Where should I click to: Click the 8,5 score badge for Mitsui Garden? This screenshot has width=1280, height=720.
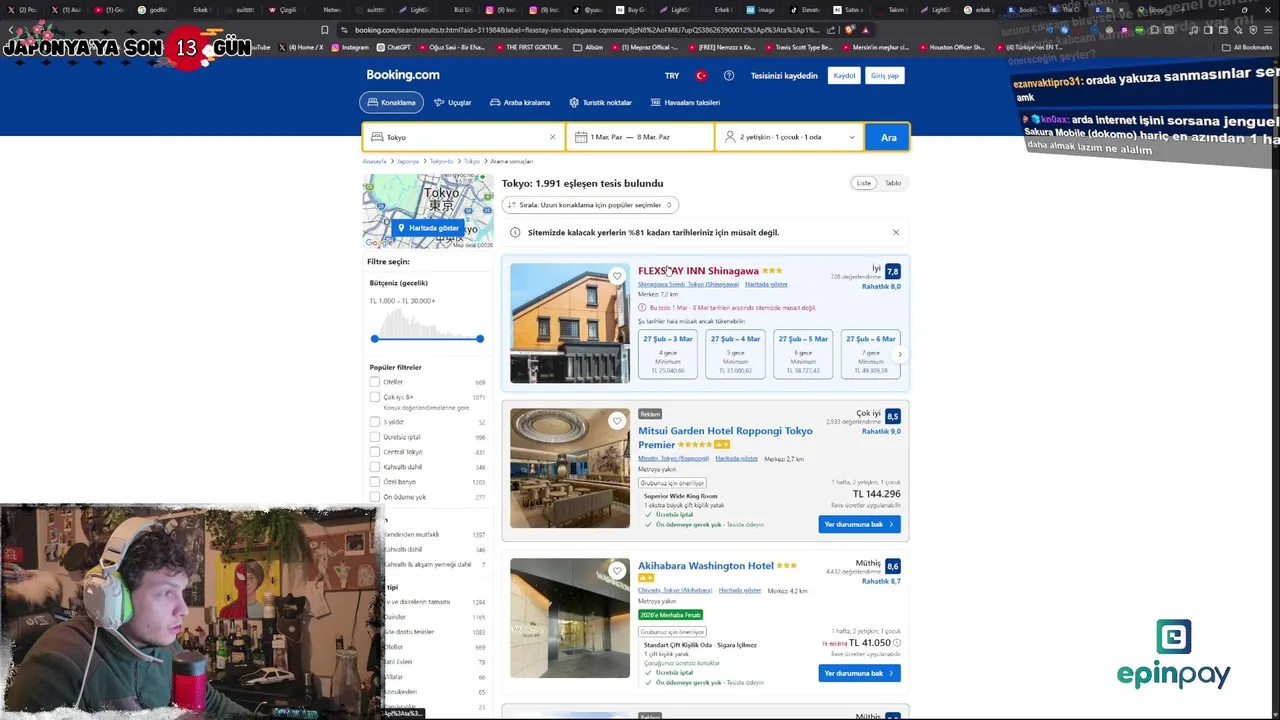tap(892, 416)
